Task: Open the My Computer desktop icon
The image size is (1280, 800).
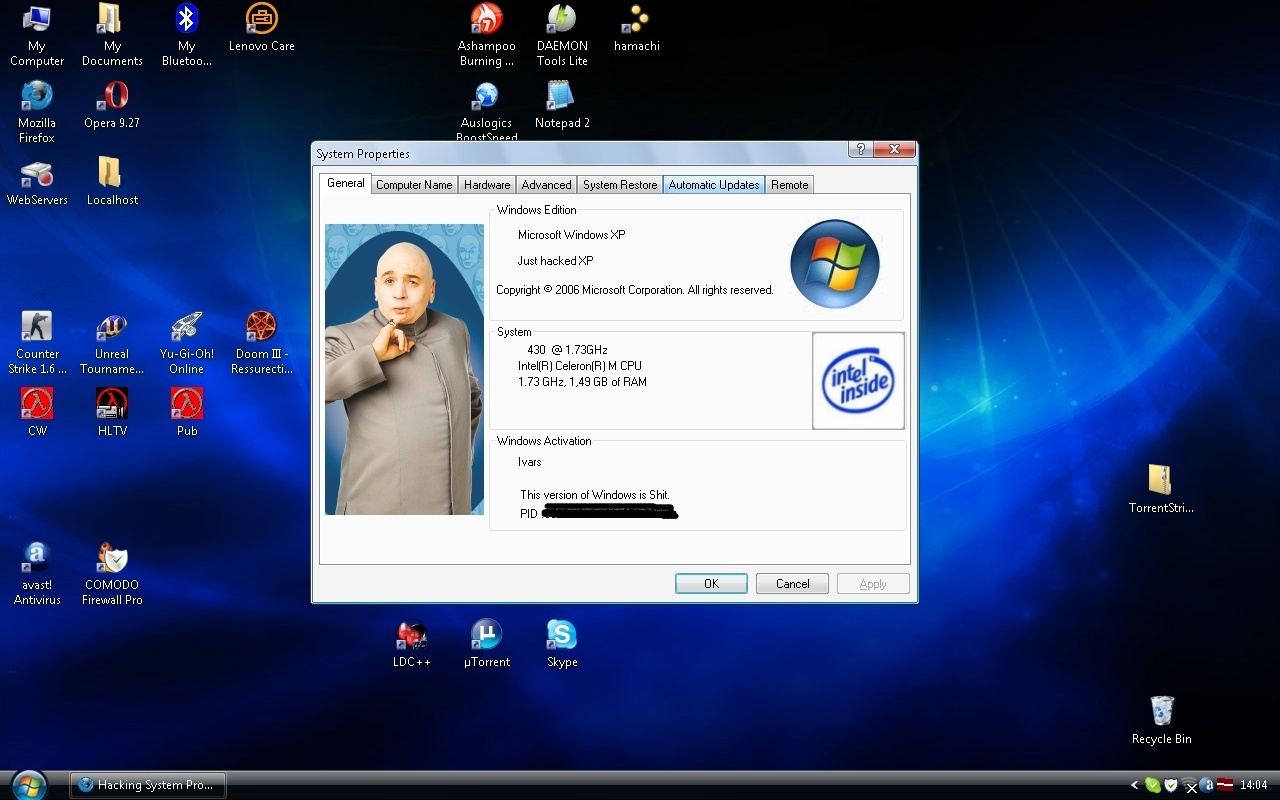Action: point(37,34)
